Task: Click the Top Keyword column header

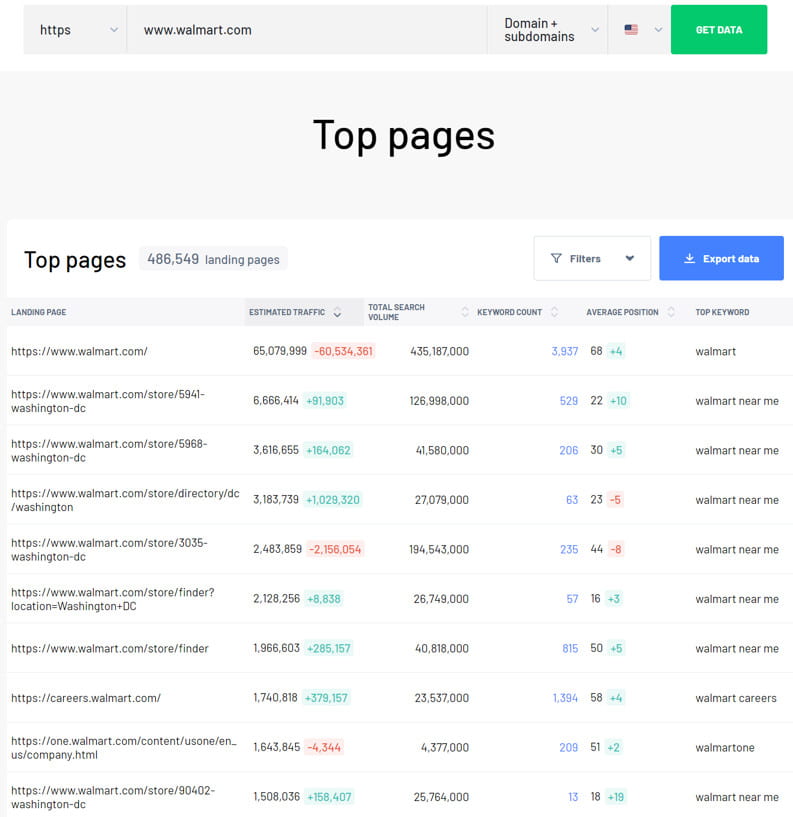Action: tap(722, 312)
